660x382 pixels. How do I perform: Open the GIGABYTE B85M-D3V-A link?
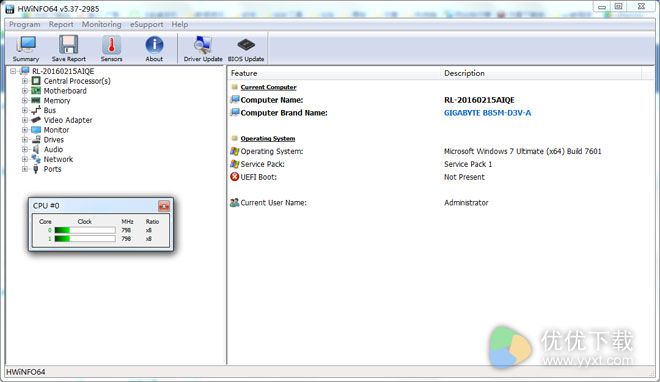coord(487,113)
